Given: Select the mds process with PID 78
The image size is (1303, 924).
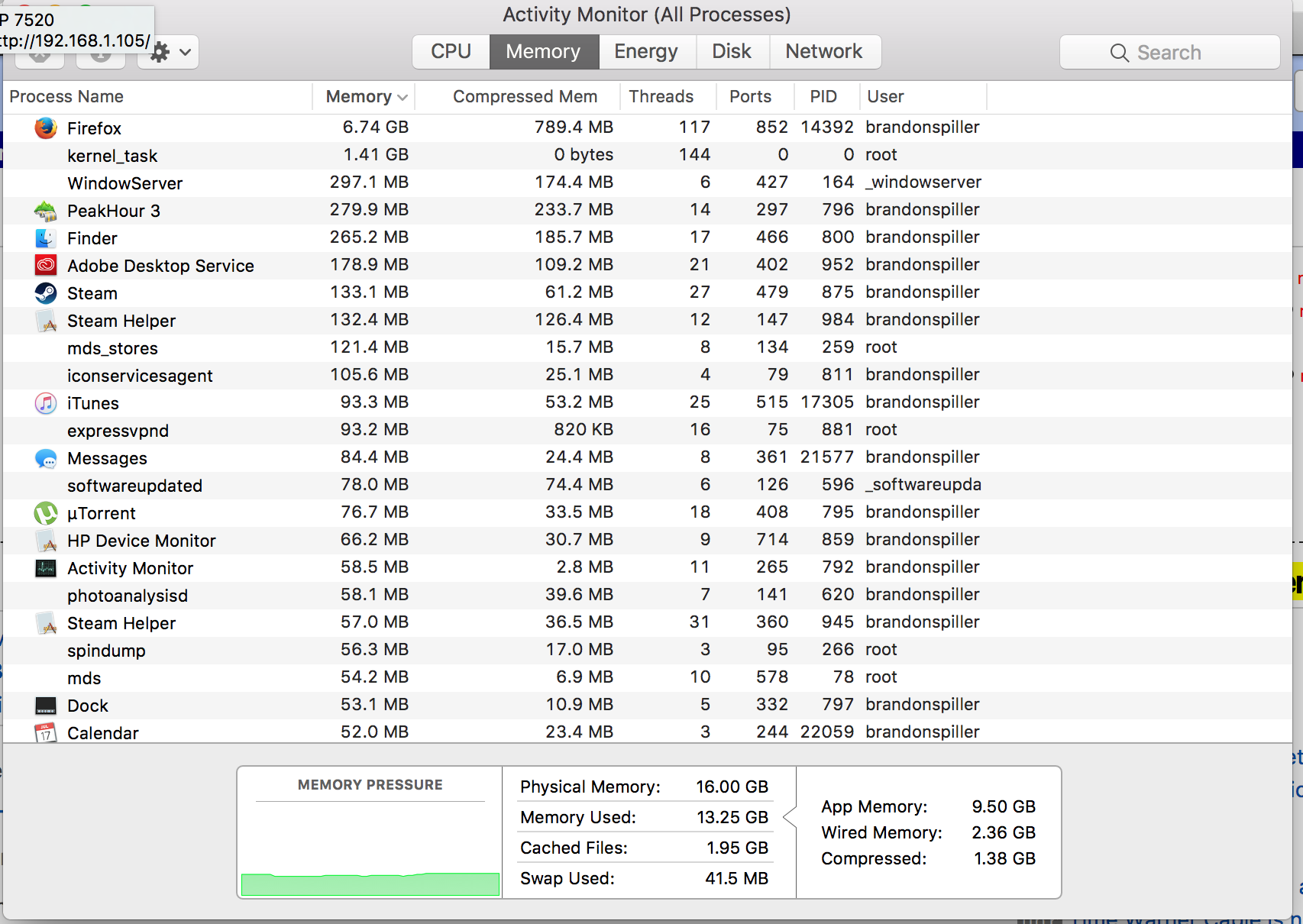Looking at the screenshot, I should coord(648,677).
